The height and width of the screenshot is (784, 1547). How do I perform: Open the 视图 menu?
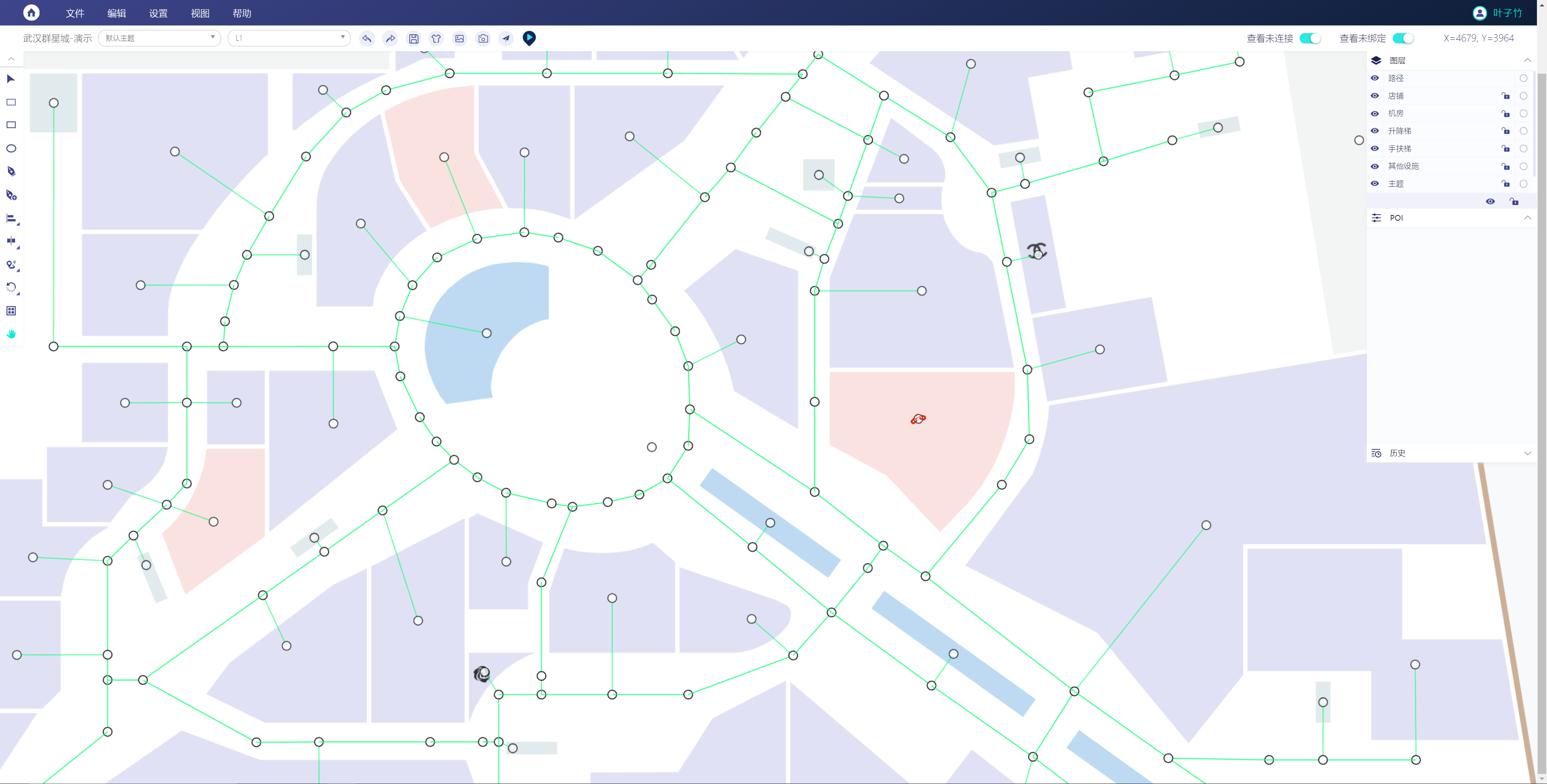point(200,13)
